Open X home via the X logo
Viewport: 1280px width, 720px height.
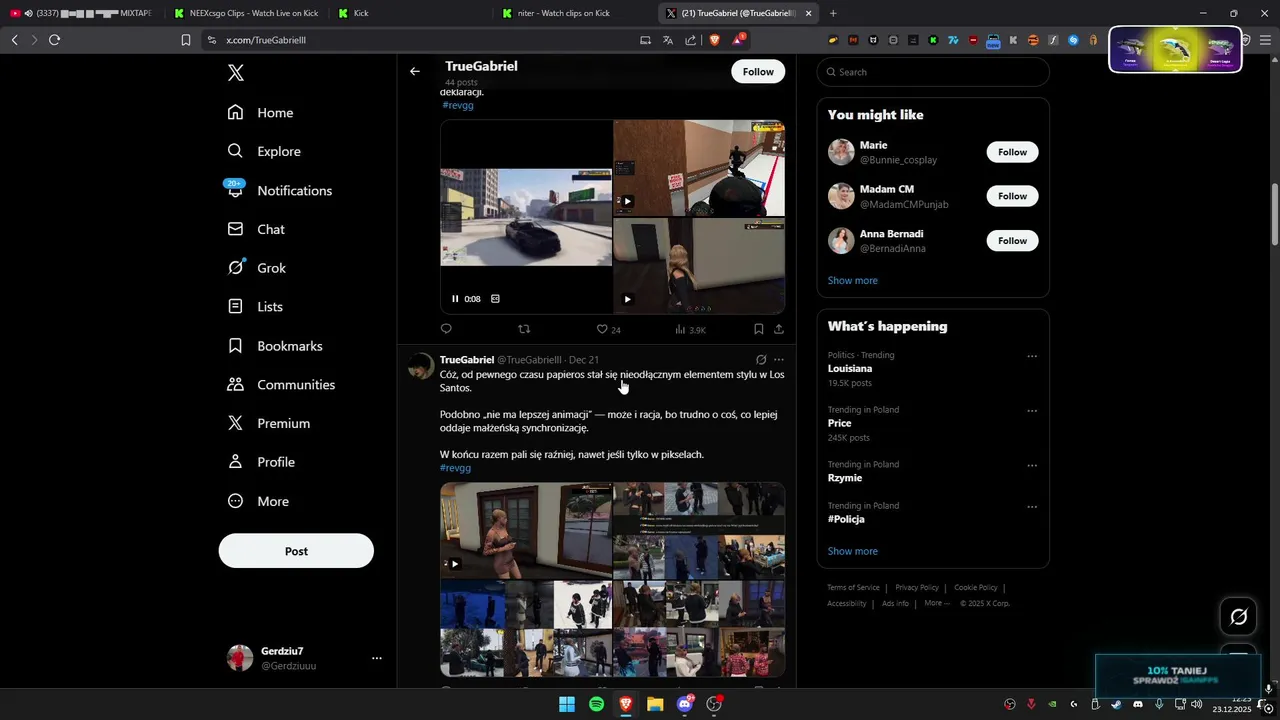pos(235,73)
